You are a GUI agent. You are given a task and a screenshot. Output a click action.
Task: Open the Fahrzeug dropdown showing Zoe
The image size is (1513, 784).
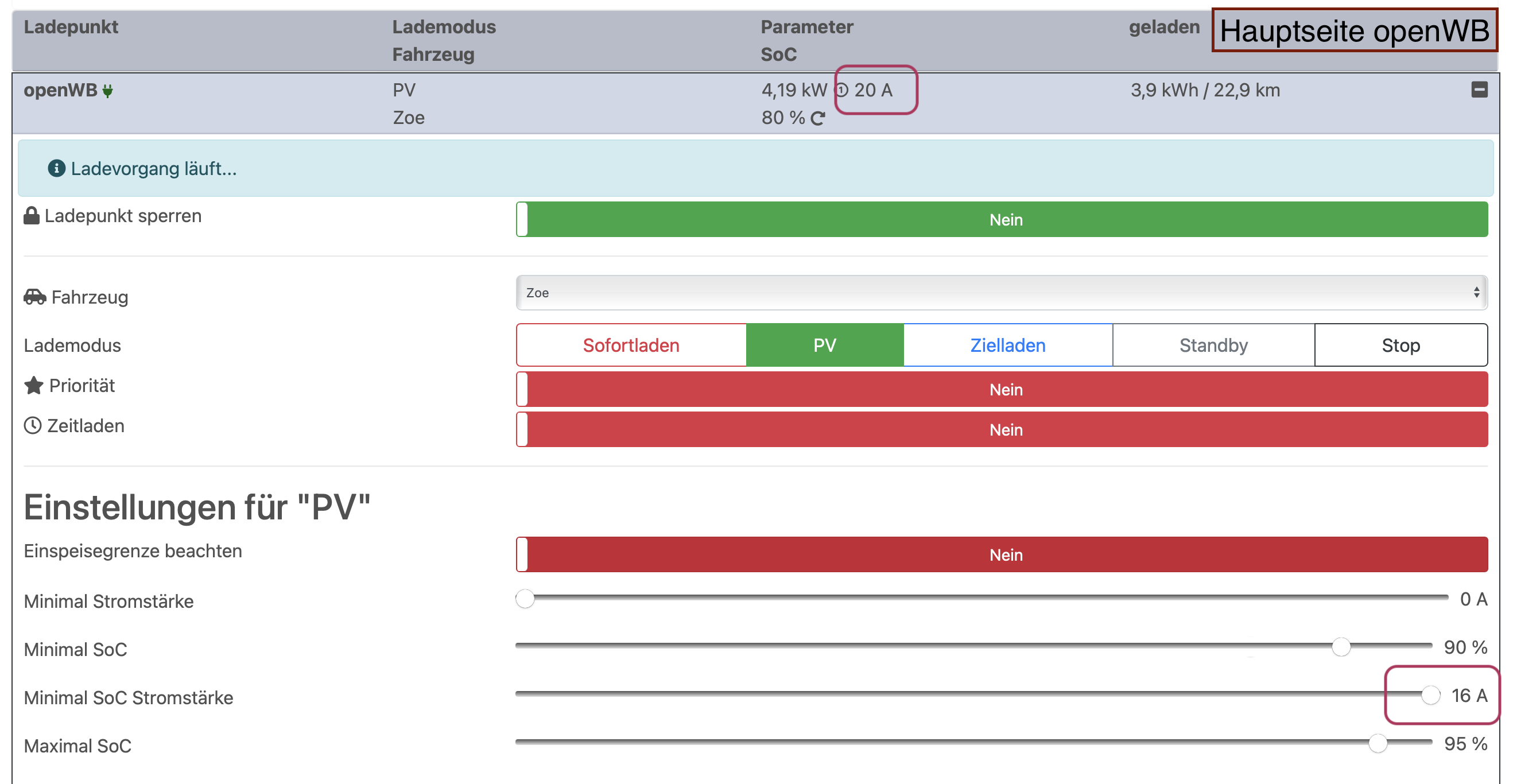click(1002, 293)
